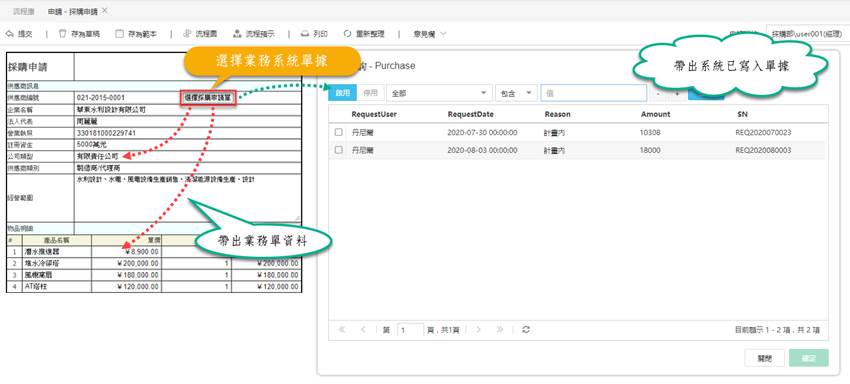
Task: Click the pager refresh icon
Action: coord(525,329)
